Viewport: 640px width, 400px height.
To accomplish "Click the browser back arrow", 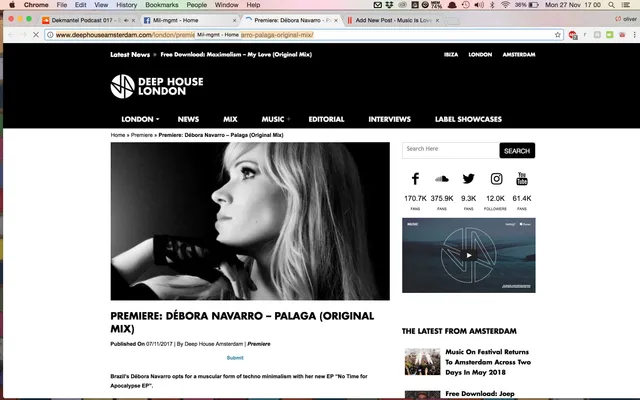I will point(11,35).
